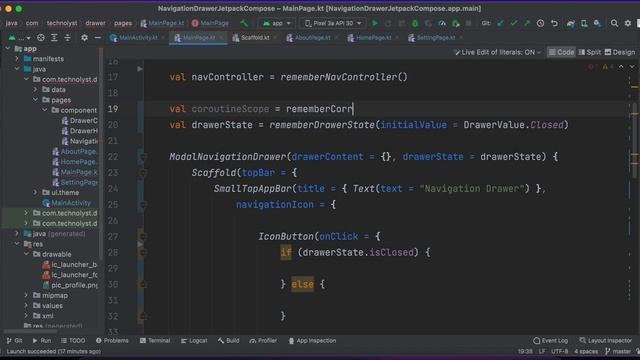Open the Logcat tool window
This screenshot has height=360, width=640.
click(194, 340)
